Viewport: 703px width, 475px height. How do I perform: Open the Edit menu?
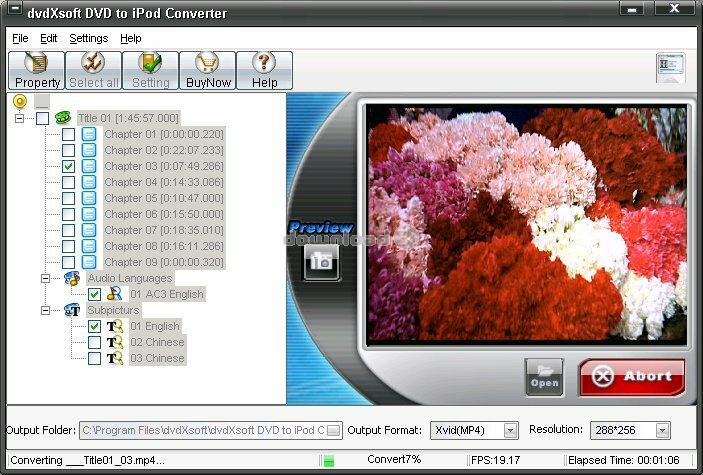click(x=48, y=39)
